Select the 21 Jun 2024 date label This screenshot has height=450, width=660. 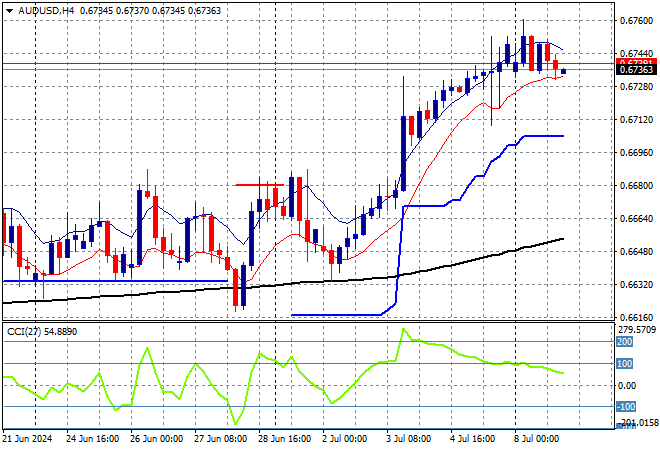(x=27, y=439)
